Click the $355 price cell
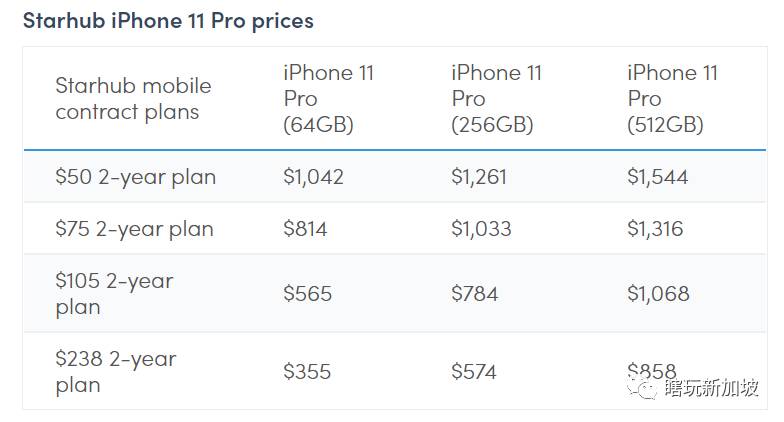The width and height of the screenshot is (784, 422). click(307, 372)
